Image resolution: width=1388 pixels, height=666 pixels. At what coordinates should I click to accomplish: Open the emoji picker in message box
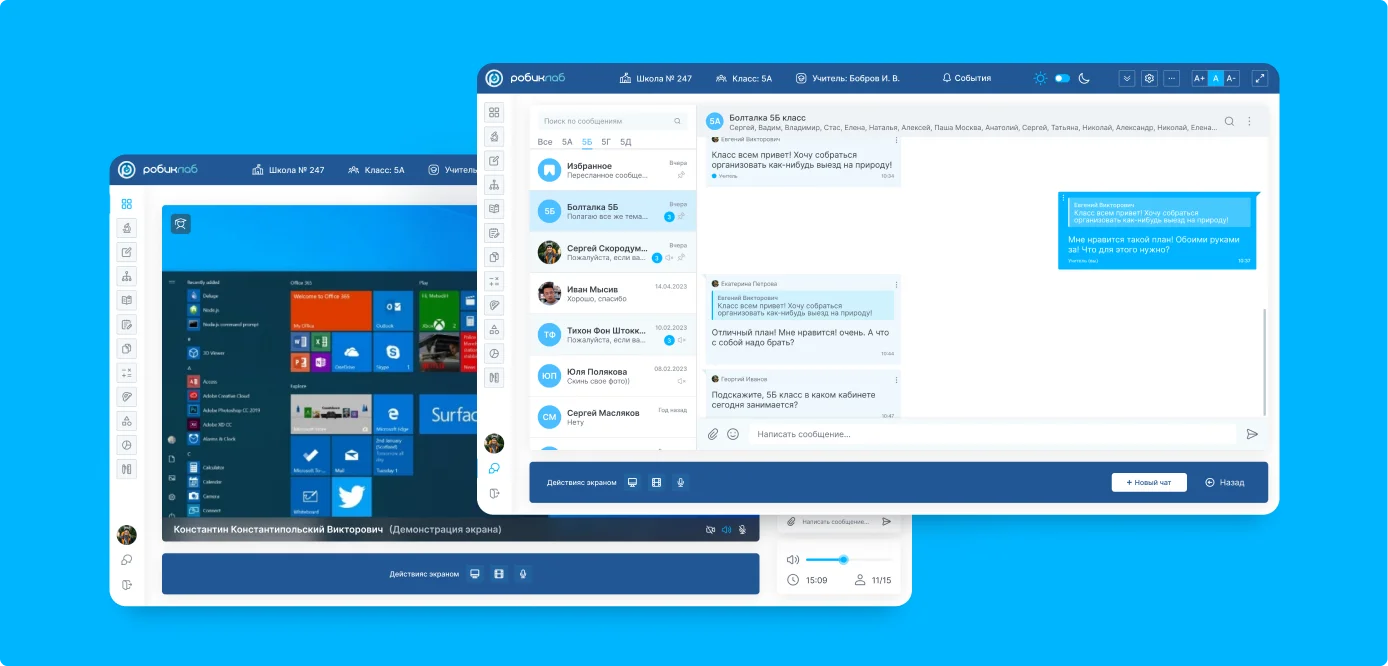click(733, 434)
